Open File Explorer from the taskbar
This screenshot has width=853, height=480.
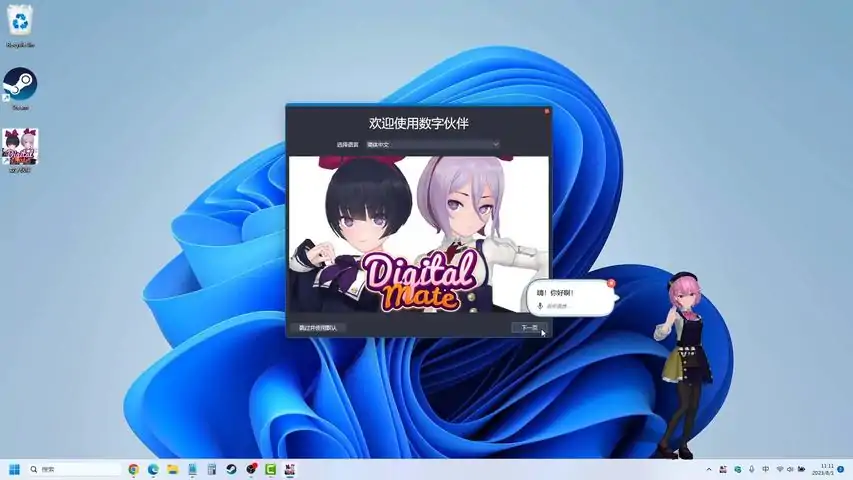[x=173, y=469]
